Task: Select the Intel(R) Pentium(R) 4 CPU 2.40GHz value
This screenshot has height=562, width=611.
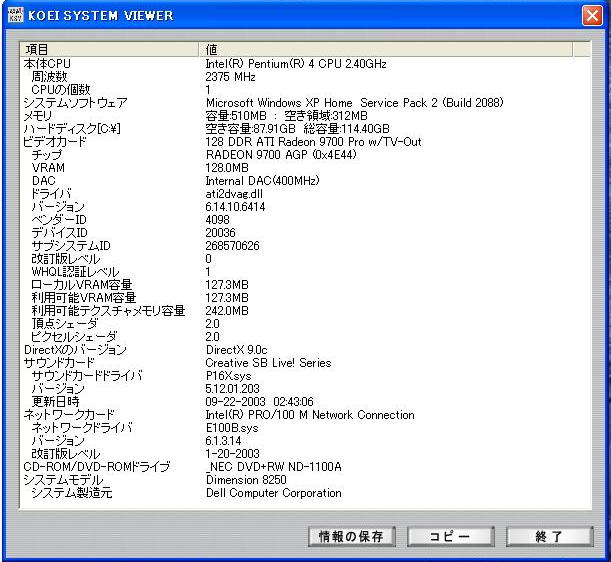Action: point(296,64)
